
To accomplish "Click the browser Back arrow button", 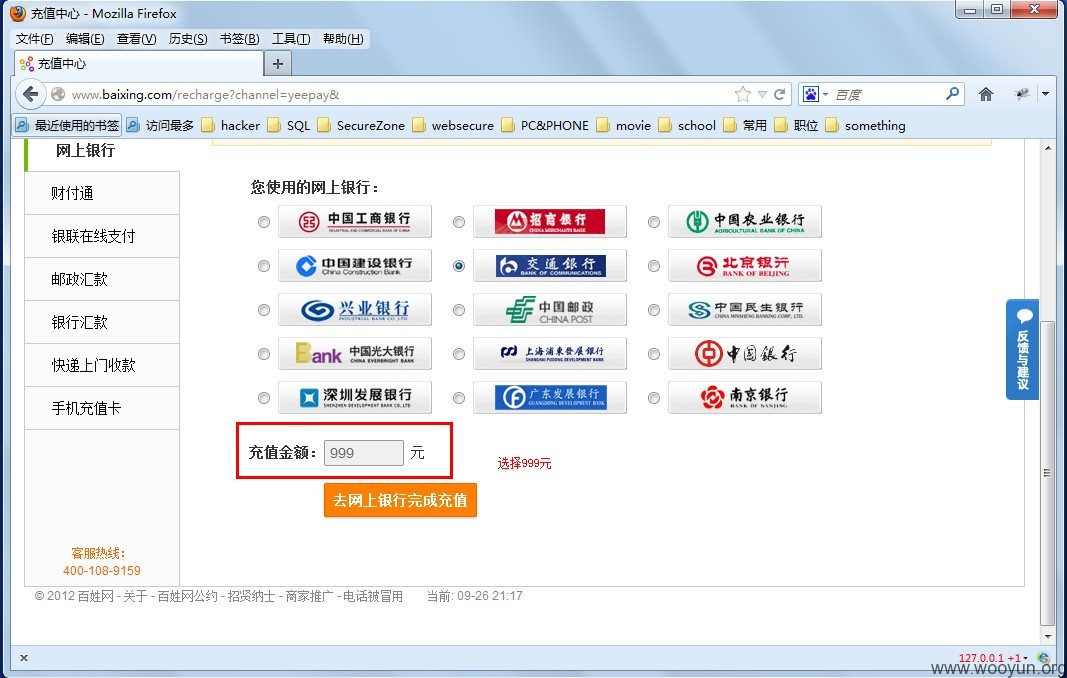I will (x=30, y=94).
